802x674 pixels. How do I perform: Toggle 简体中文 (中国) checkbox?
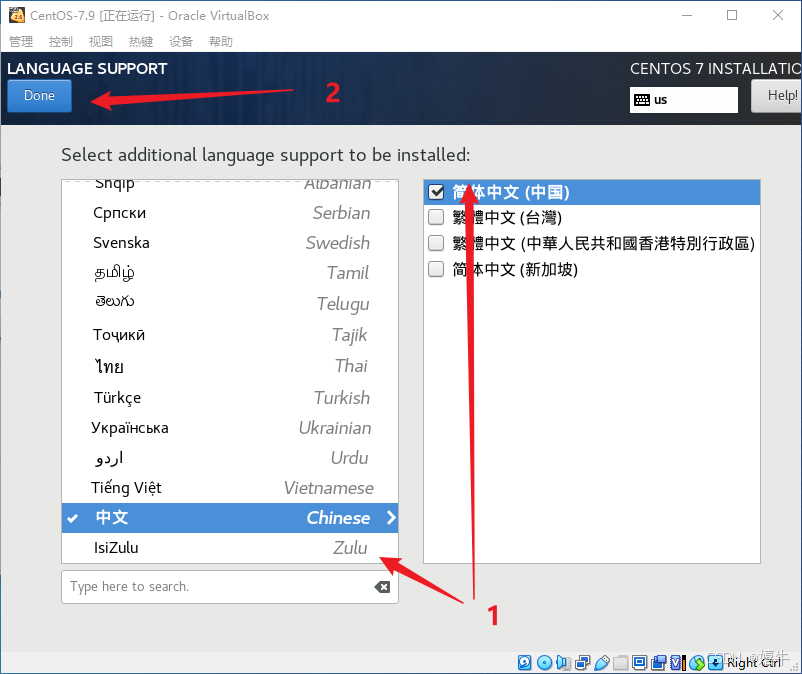point(436,192)
